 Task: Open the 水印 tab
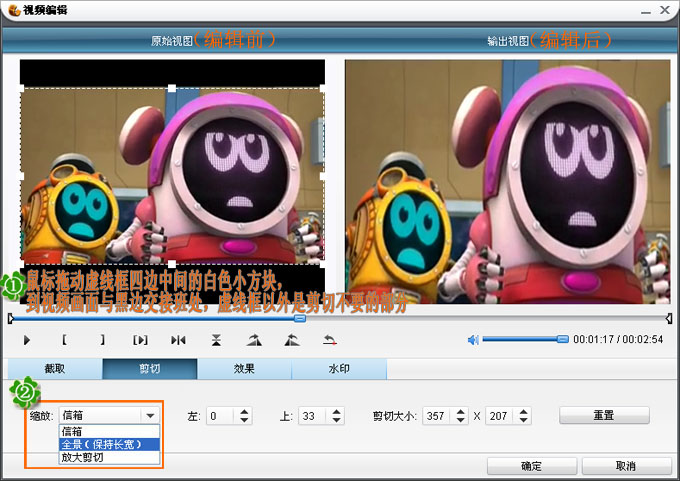point(339,369)
